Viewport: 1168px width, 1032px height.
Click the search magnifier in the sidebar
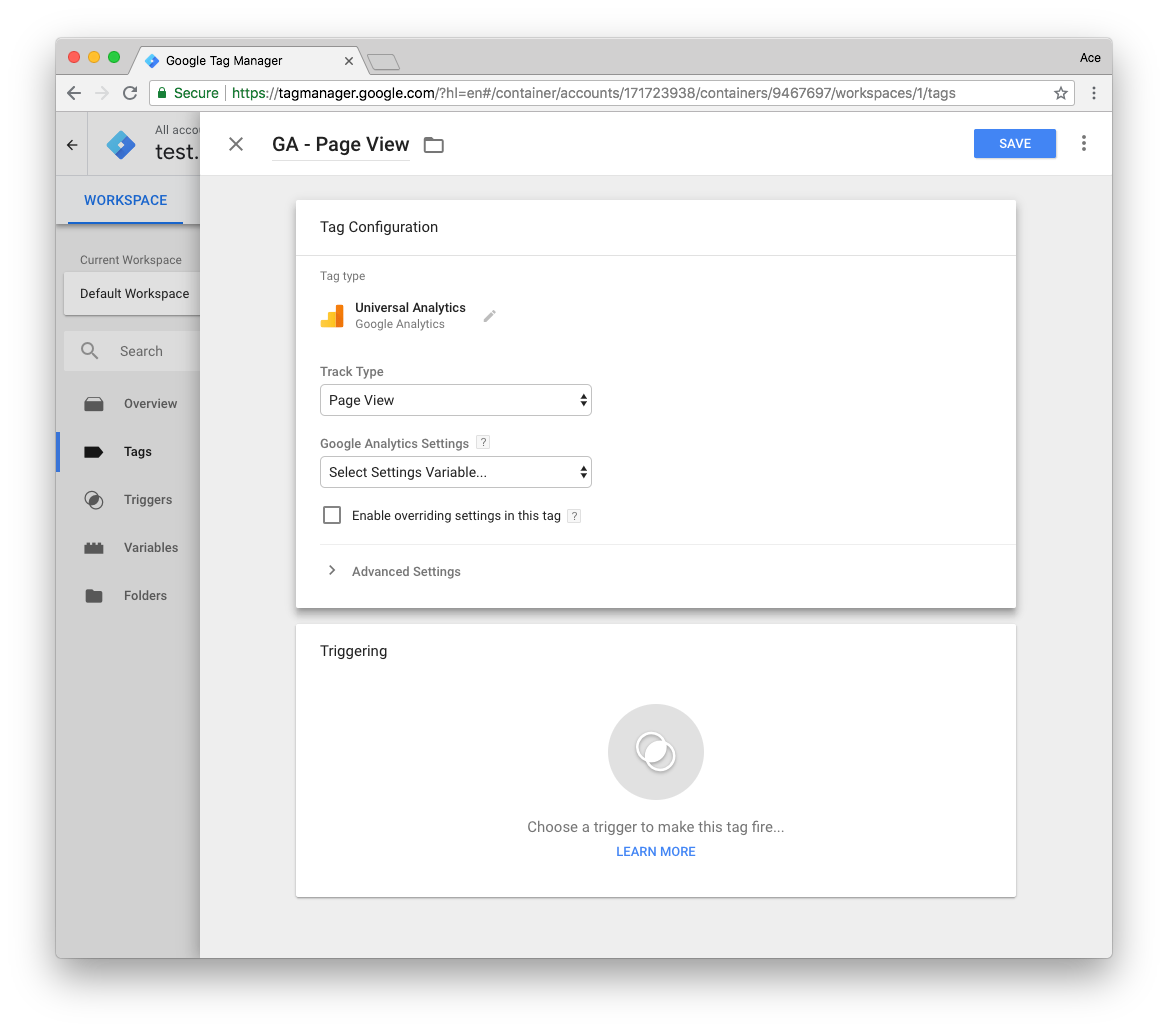[x=87, y=351]
